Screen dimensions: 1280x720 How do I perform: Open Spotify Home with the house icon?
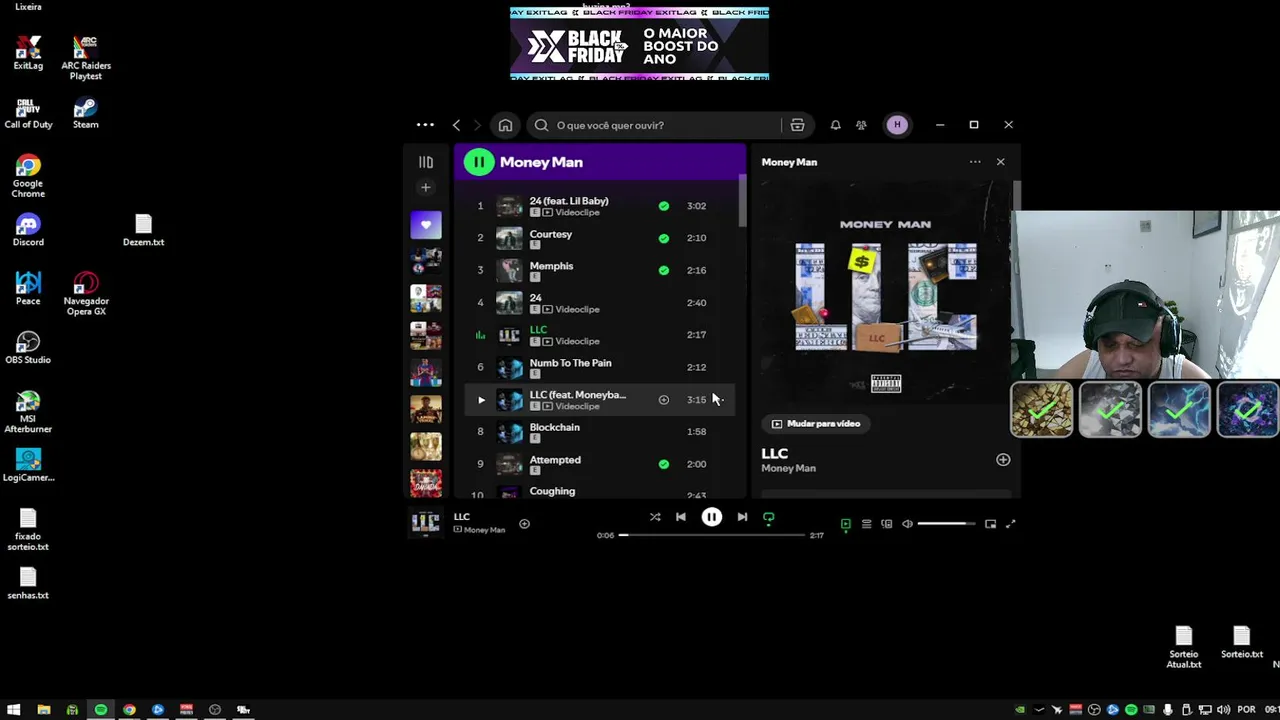tap(505, 125)
